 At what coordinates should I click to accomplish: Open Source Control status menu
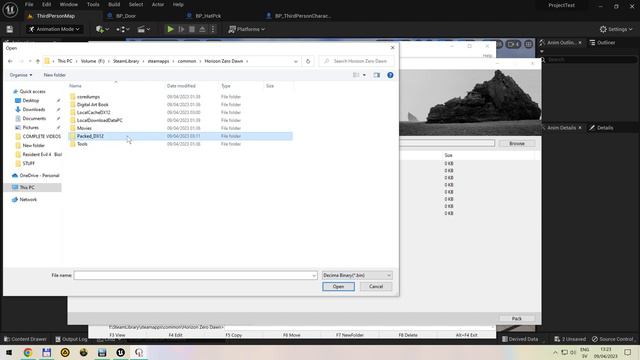612,339
